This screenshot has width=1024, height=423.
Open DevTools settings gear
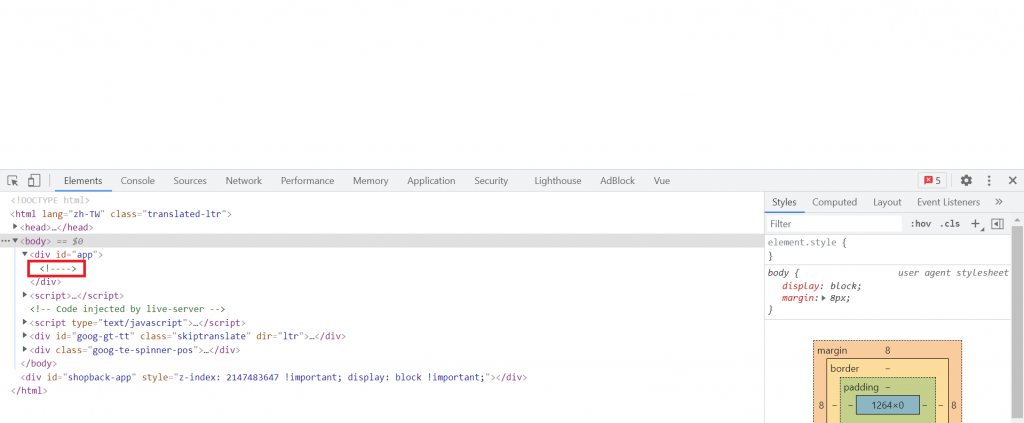(966, 181)
